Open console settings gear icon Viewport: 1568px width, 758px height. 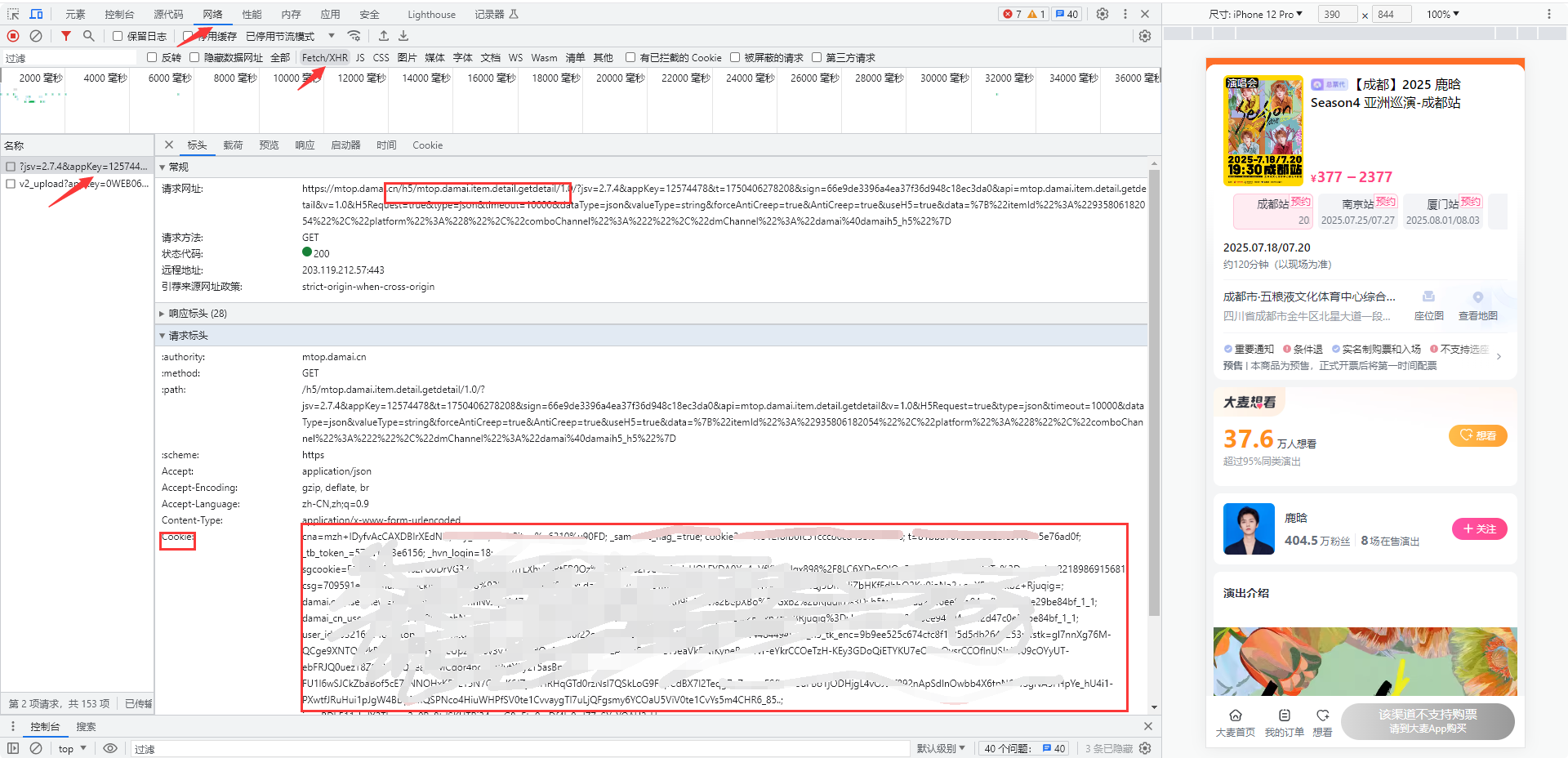click(1145, 748)
